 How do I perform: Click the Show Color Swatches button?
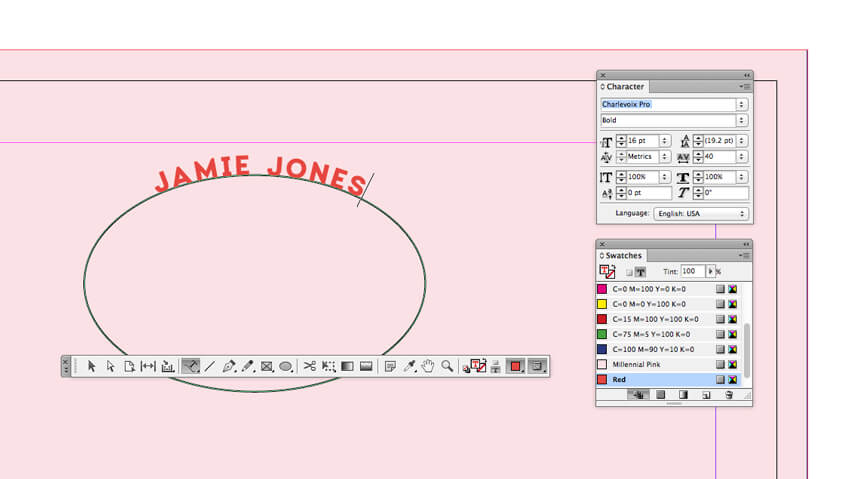pyautogui.click(x=660, y=395)
